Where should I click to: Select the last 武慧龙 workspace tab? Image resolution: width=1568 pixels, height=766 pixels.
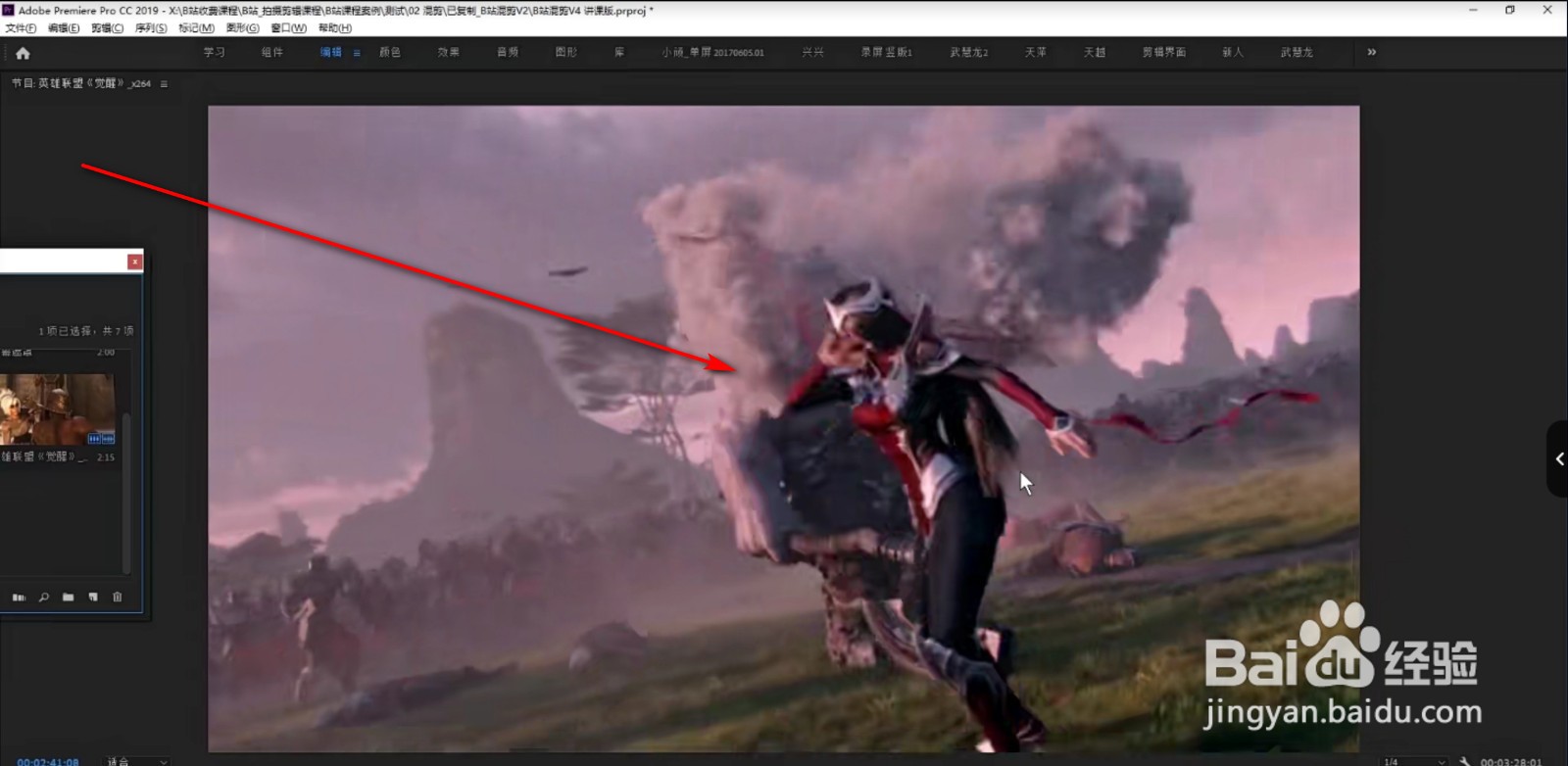1297,53
